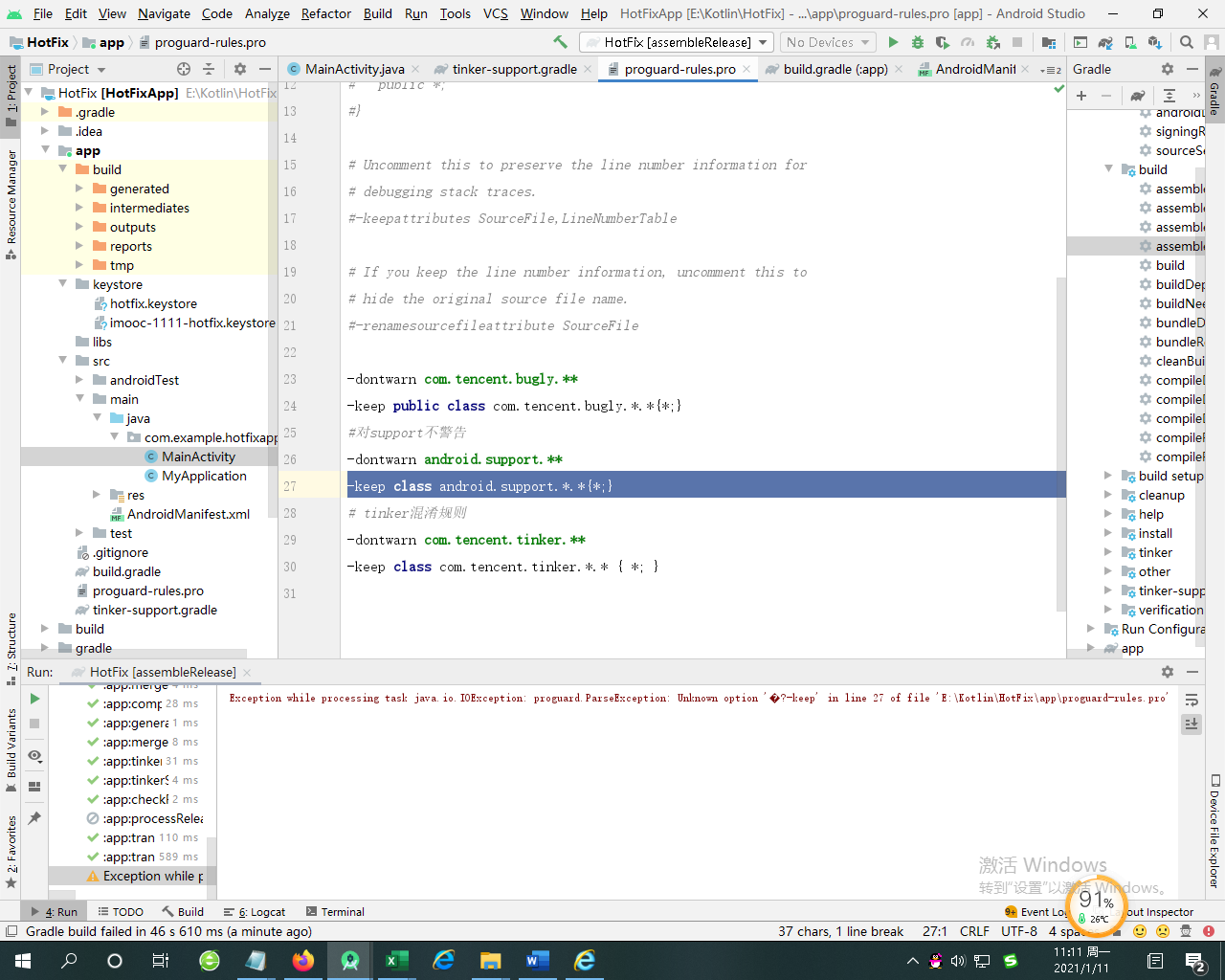
Task: Expand the generated folder
Action: click(x=79, y=189)
